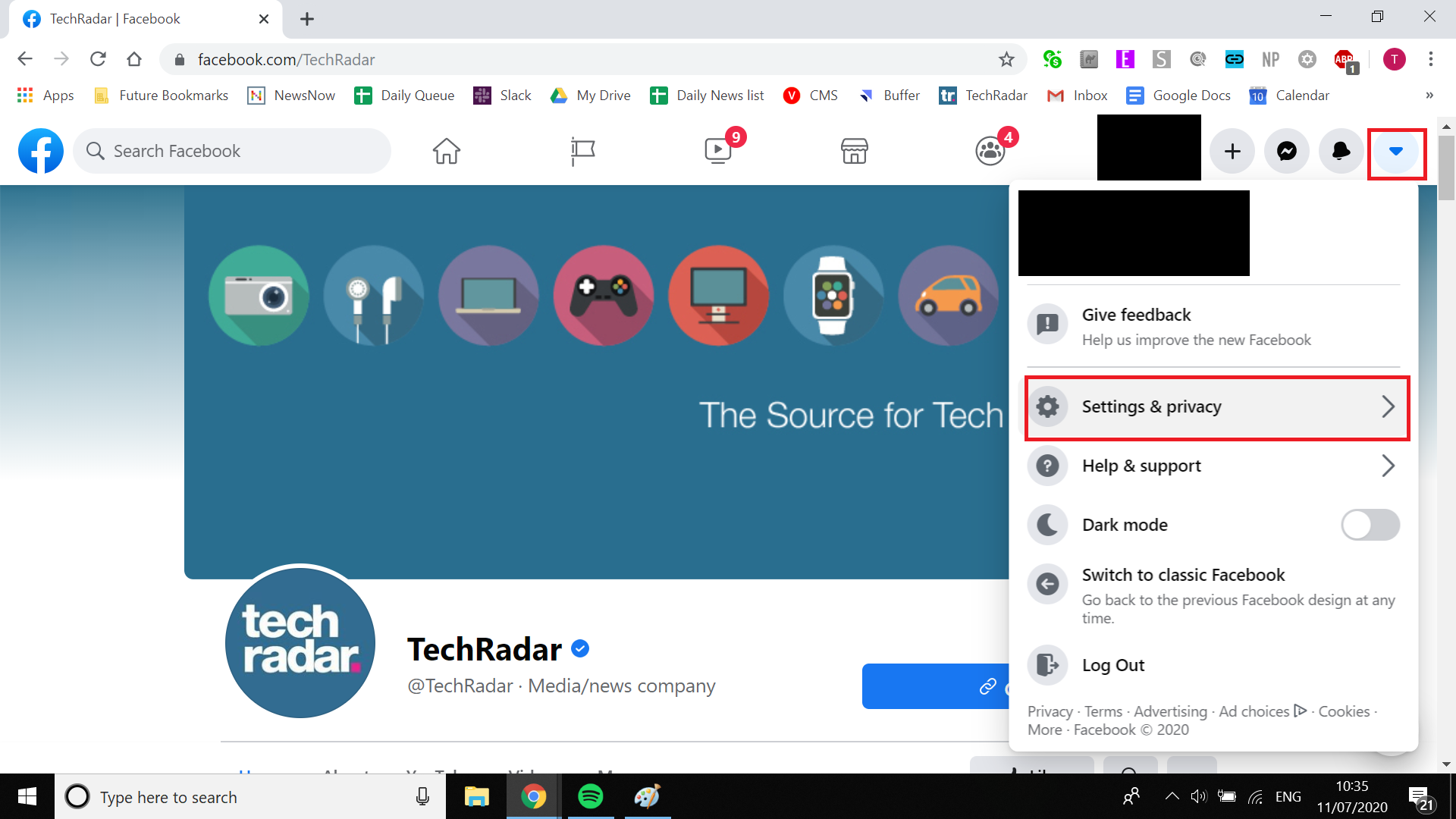
Task: Click the Marketplace store icon
Action: [854, 150]
